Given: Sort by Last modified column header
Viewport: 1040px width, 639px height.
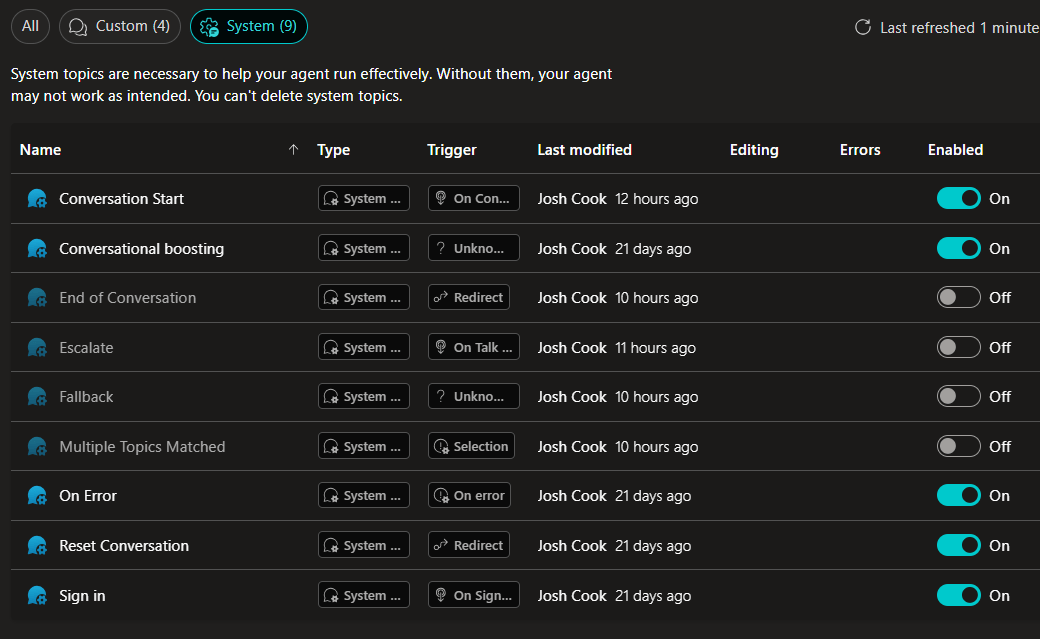Looking at the screenshot, I should tap(584, 150).
